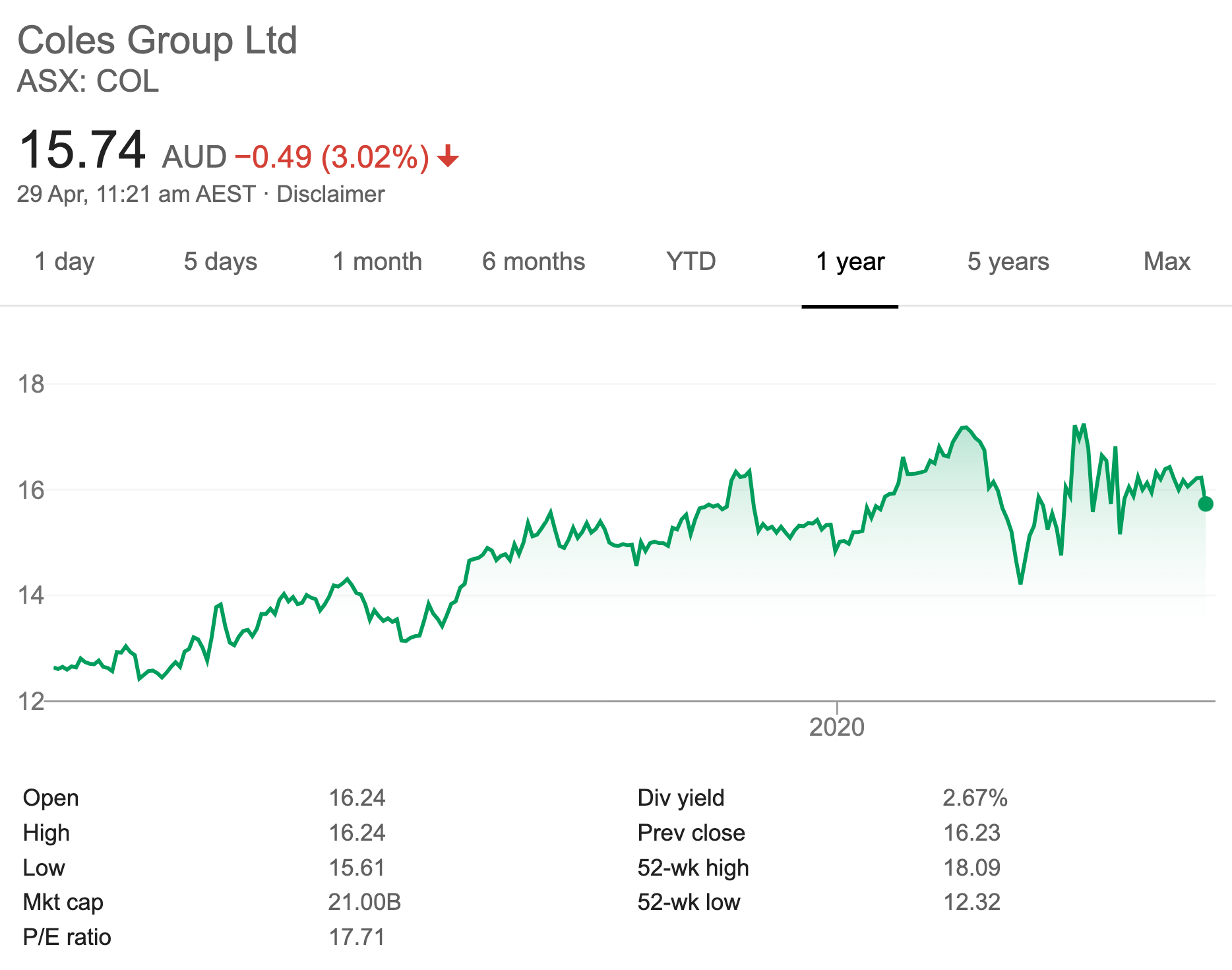Click the Div yield value 2.67%
Viewport: 1232px width, 970px height.
(x=974, y=798)
